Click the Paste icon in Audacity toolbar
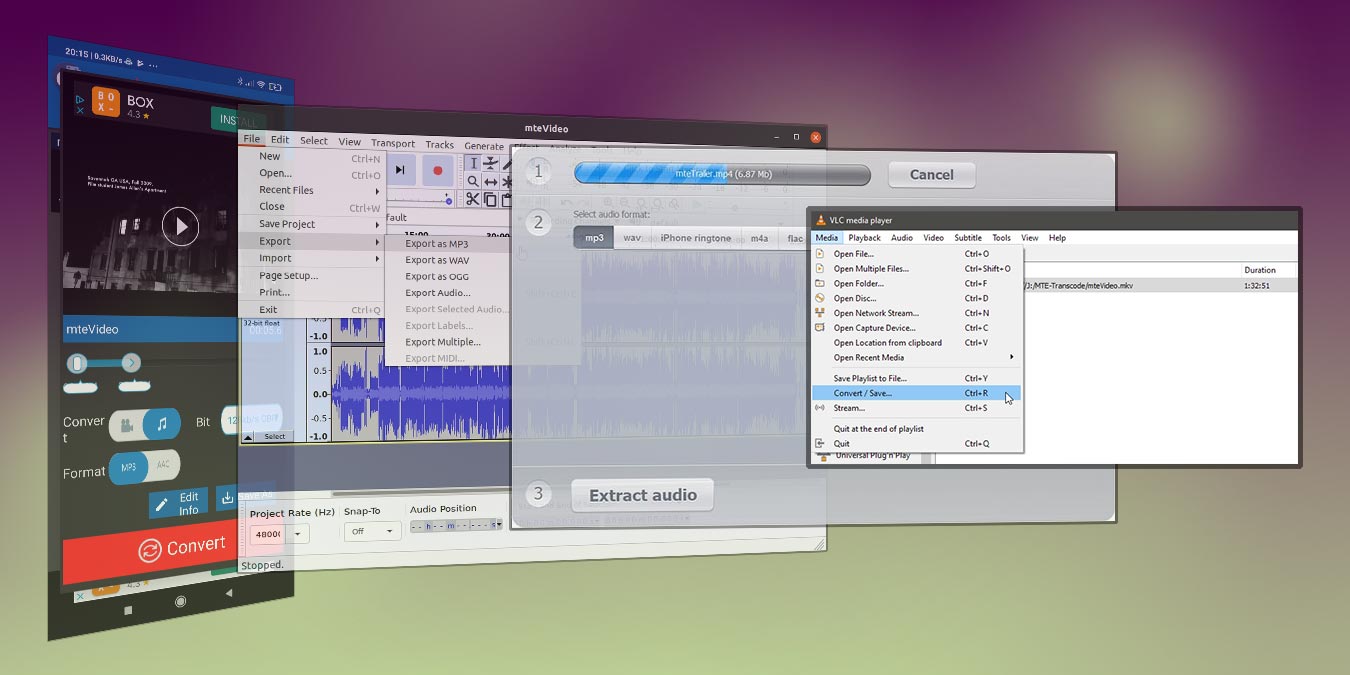This screenshot has width=1350, height=675. tap(506, 199)
